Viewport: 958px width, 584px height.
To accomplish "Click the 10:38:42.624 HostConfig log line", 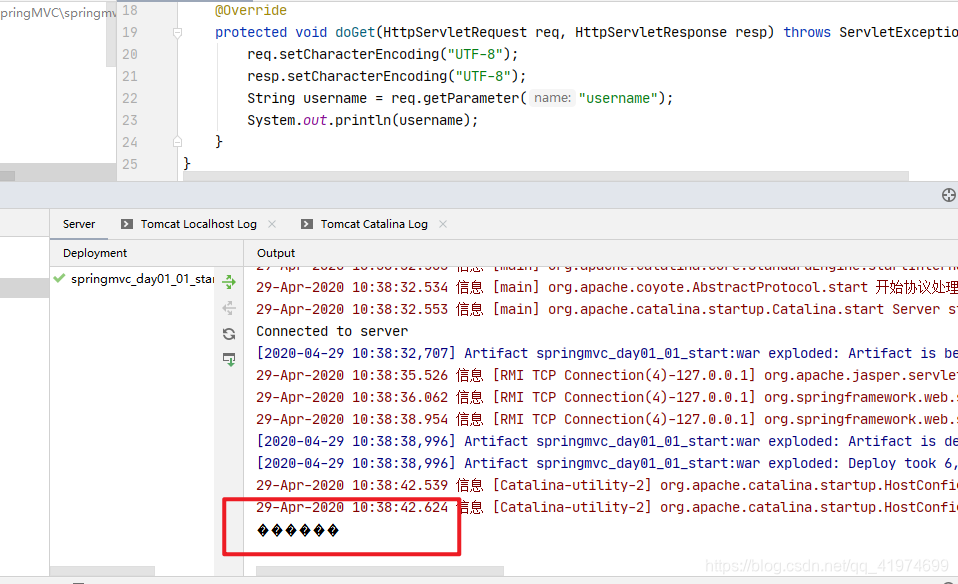I will 607,507.
